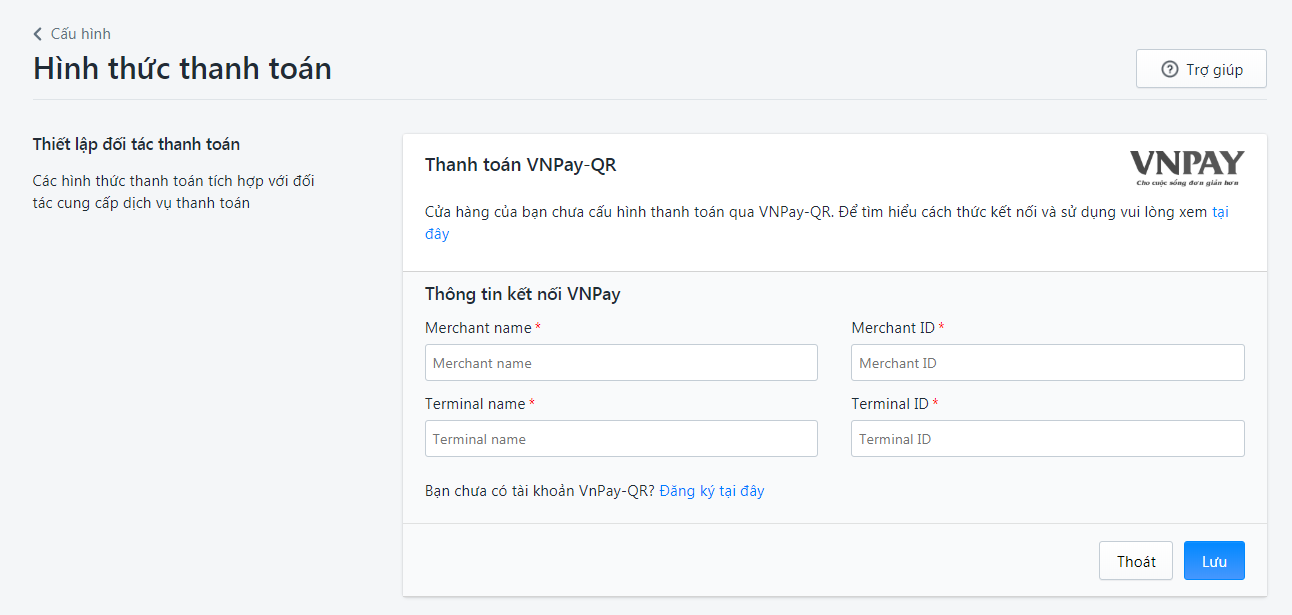
Task: Open the Trợ giúp help button
Action: 1201,69
